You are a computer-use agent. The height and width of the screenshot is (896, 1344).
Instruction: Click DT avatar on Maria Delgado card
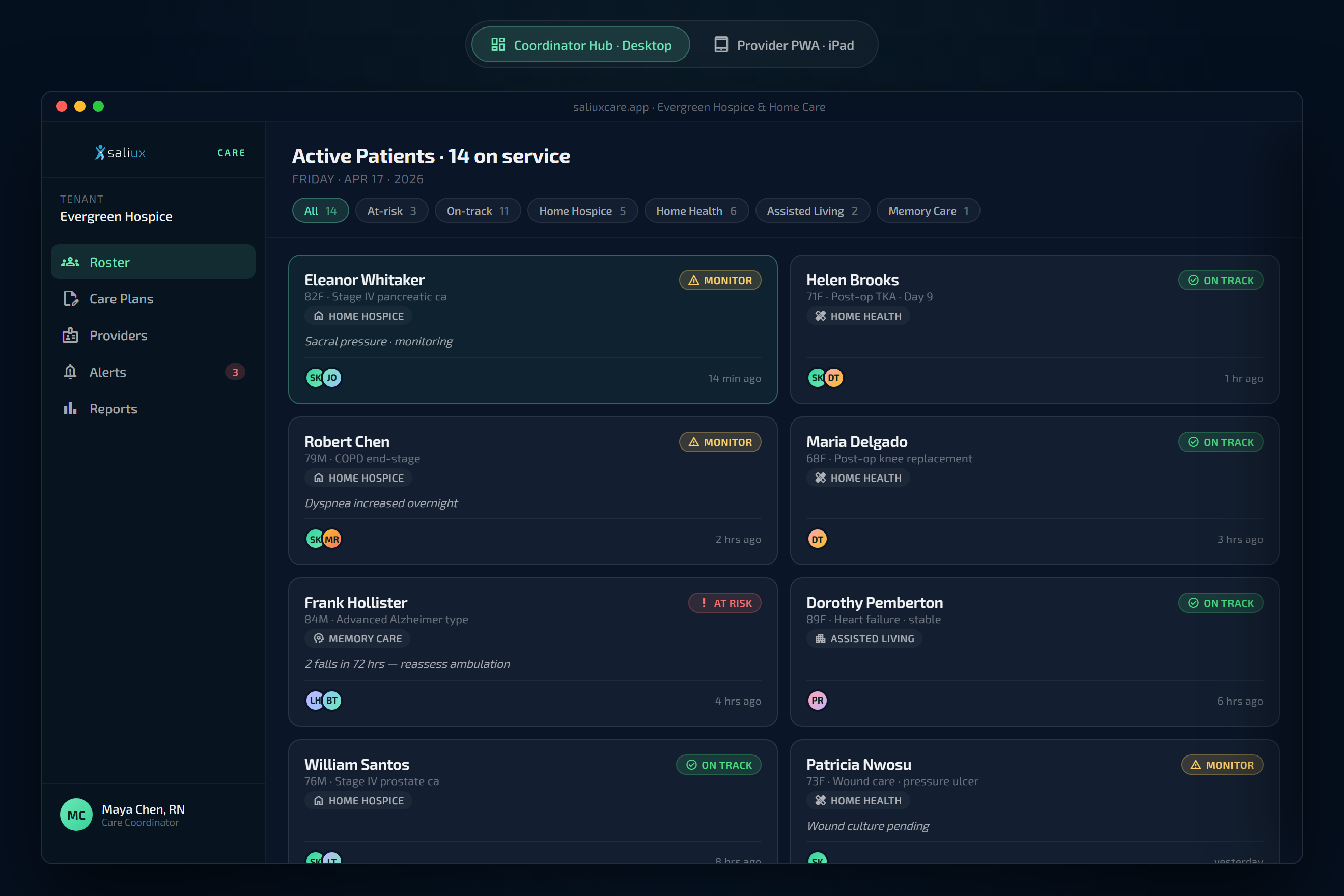click(x=817, y=539)
